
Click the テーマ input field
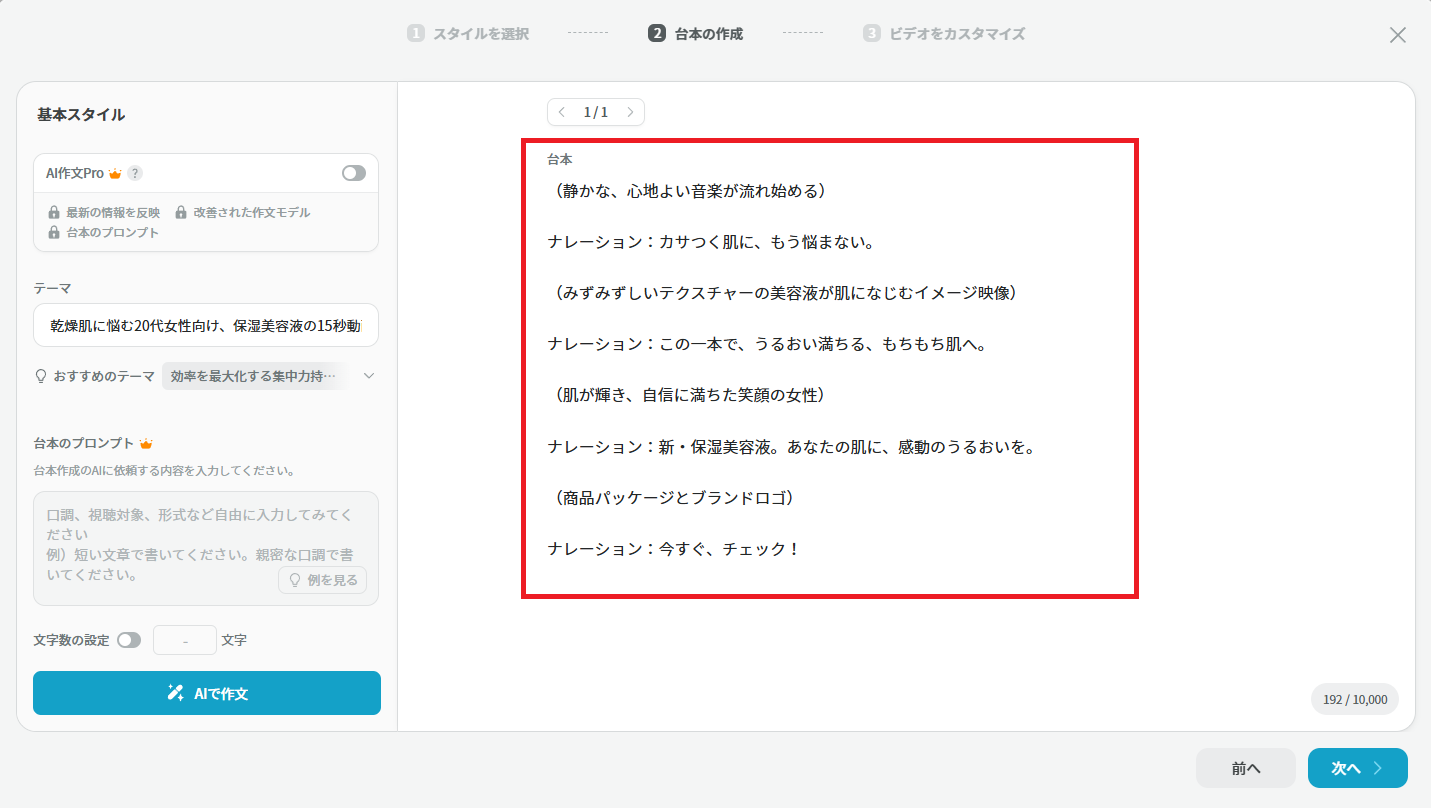206,325
